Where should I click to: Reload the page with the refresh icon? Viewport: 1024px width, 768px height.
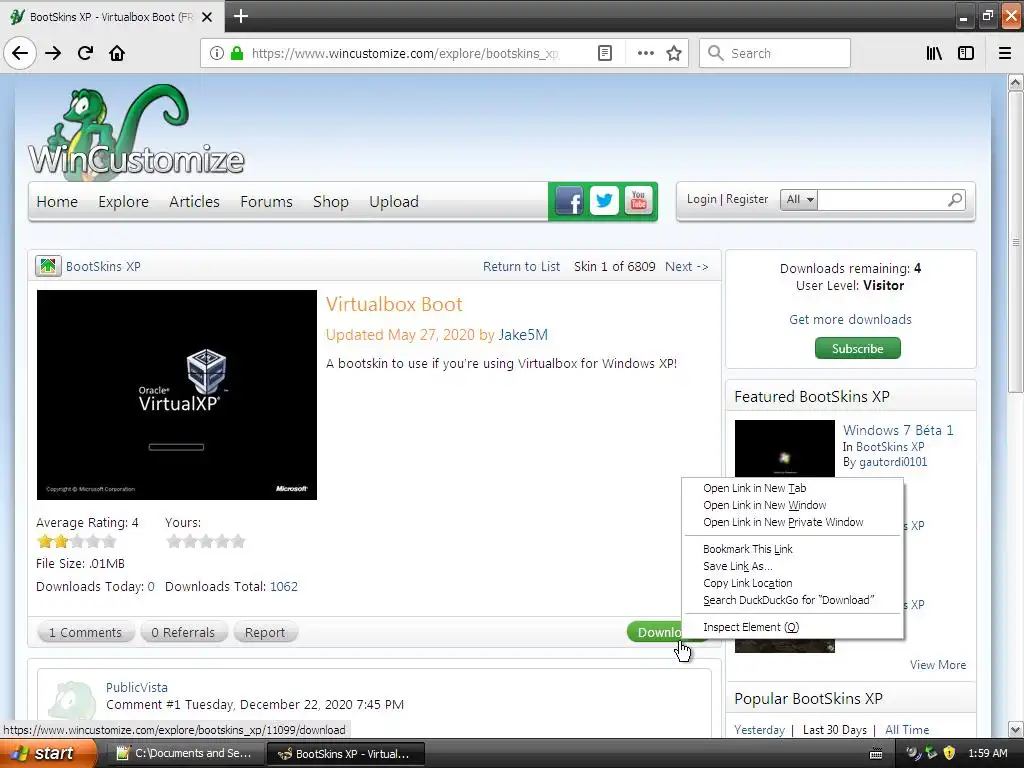85,53
